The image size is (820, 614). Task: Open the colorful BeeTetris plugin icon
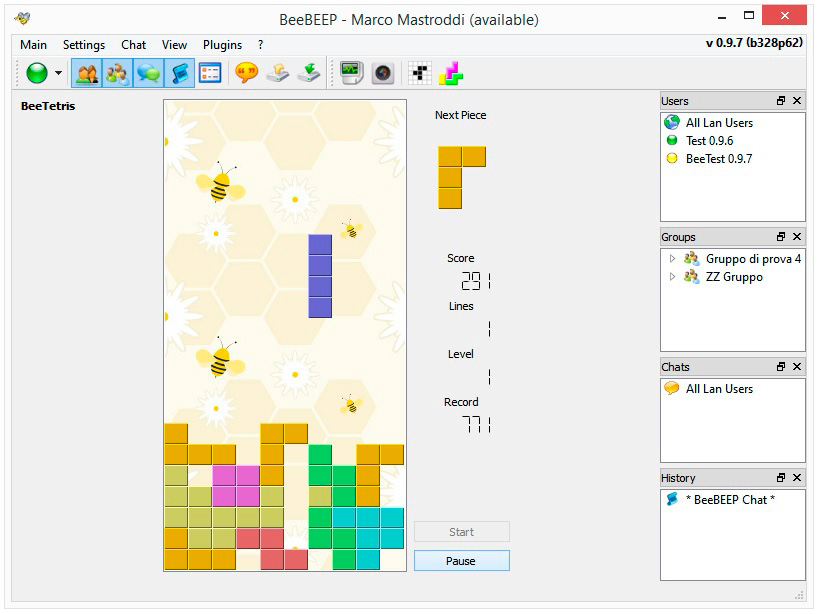tap(451, 73)
